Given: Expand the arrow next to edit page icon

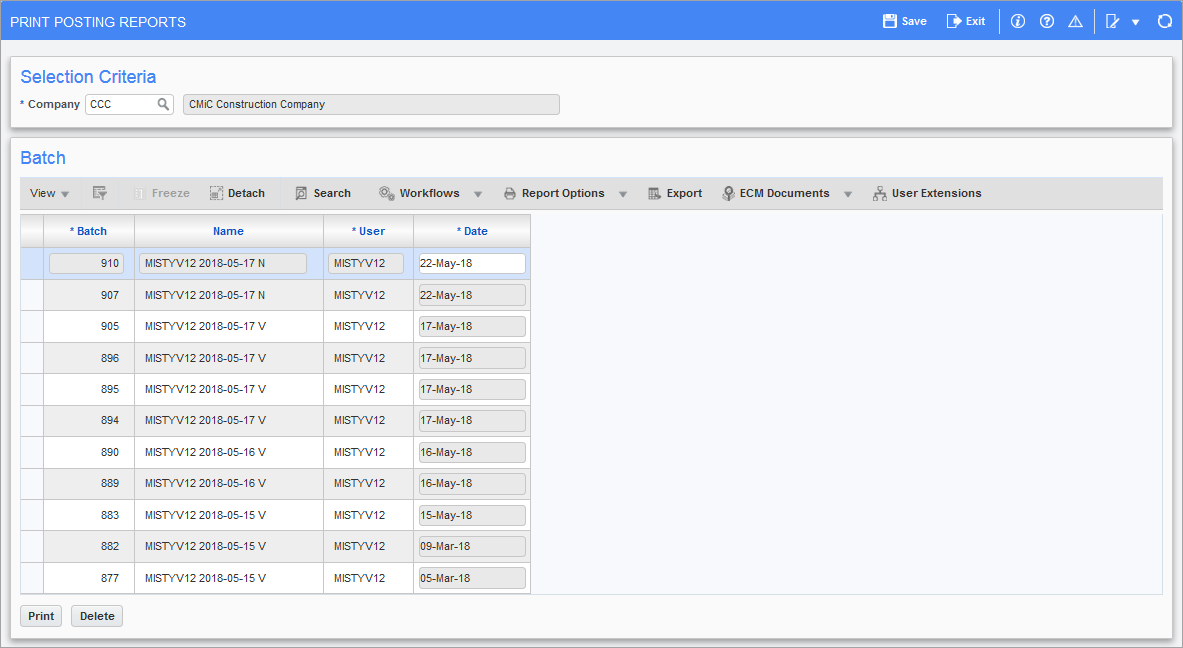Looking at the screenshot, I should click(1135, 23).
